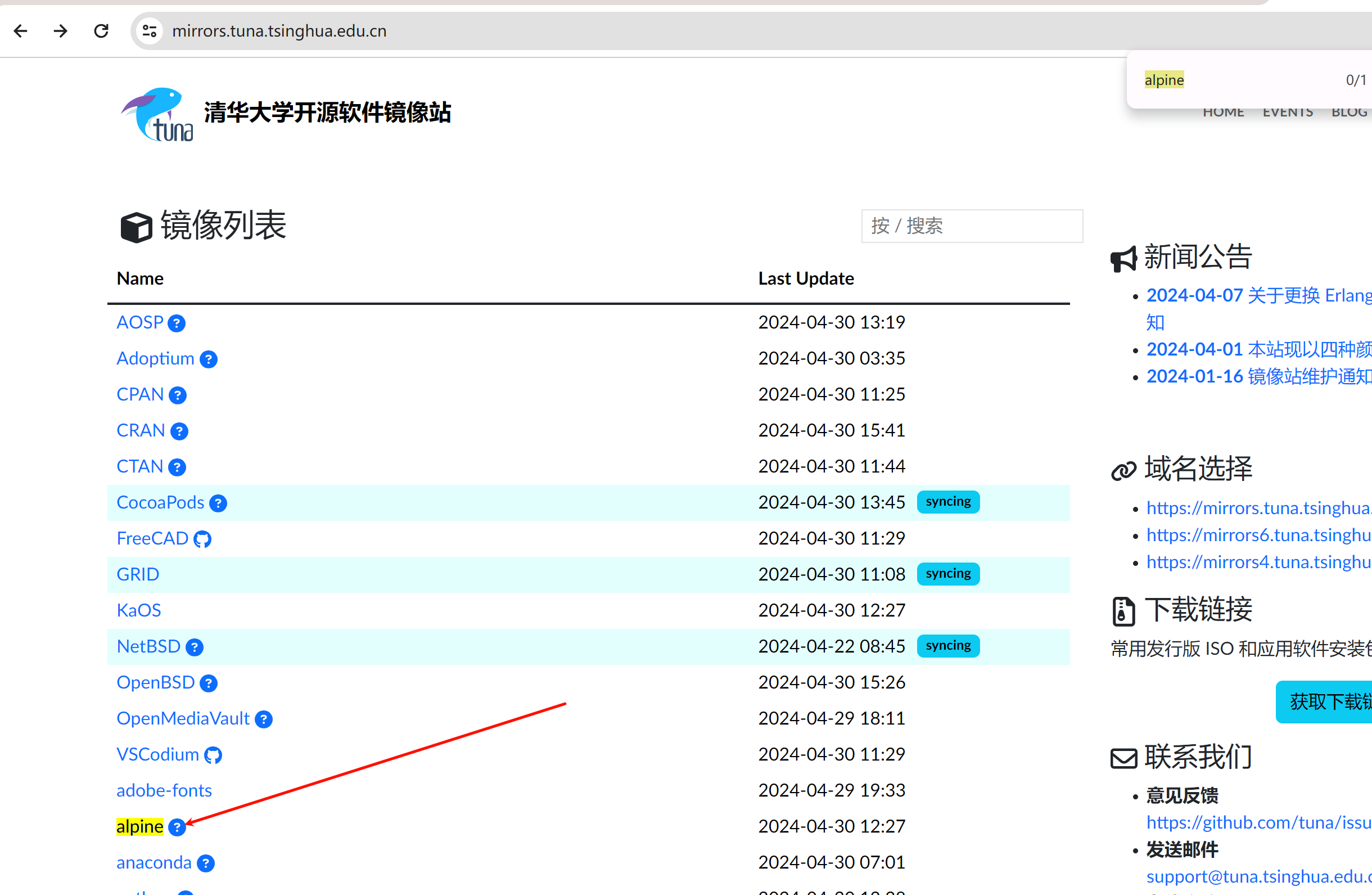The image size is (1372, 895).
Task: Click the help icon next to alpine
Action: click(177, 827)
